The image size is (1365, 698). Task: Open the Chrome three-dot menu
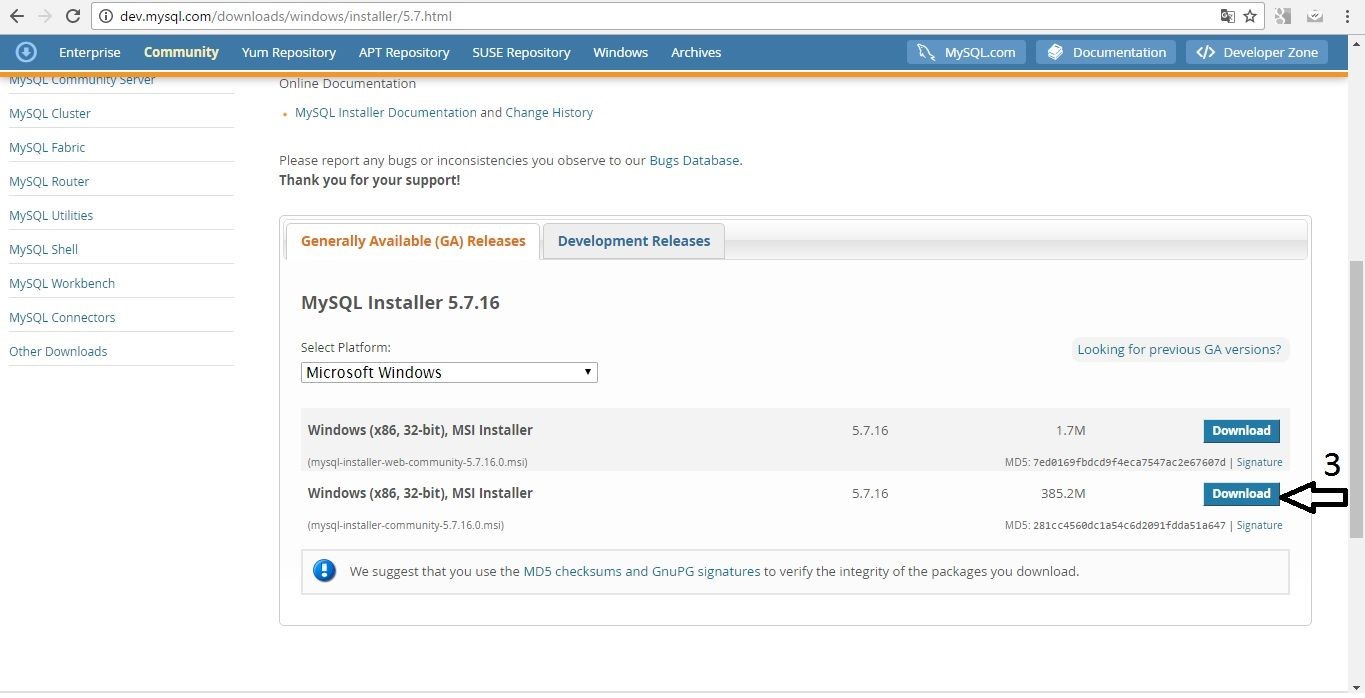coord(1346,16)
